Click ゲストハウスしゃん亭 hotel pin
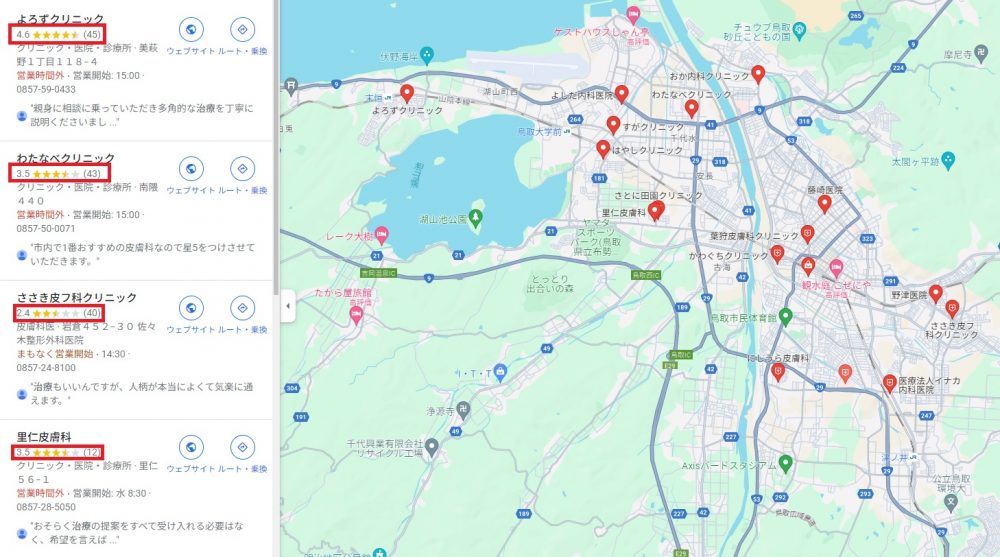1000x557 pixels. (633, 14)
